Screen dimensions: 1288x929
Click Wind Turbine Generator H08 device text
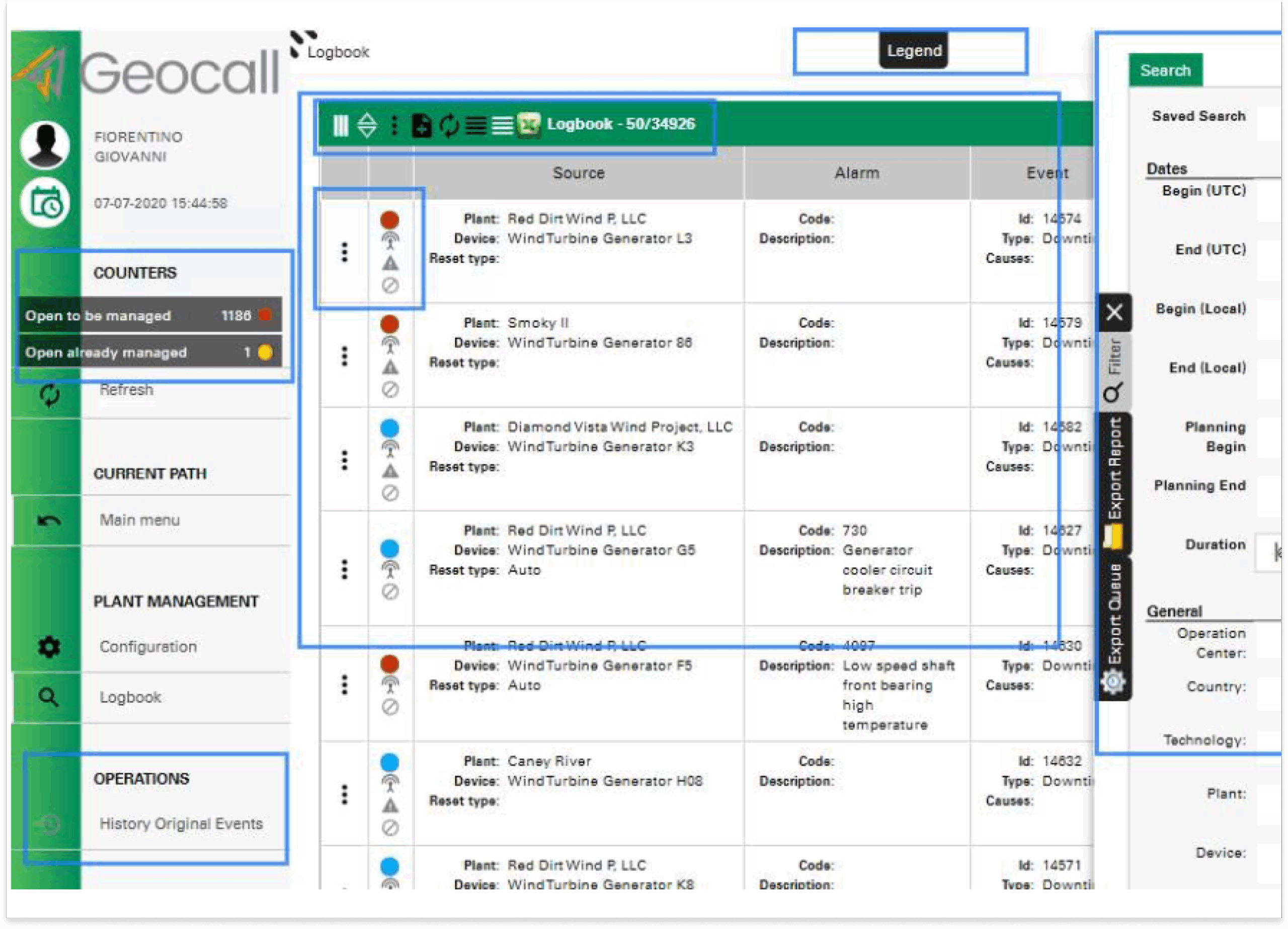click(x=605, y=781)
